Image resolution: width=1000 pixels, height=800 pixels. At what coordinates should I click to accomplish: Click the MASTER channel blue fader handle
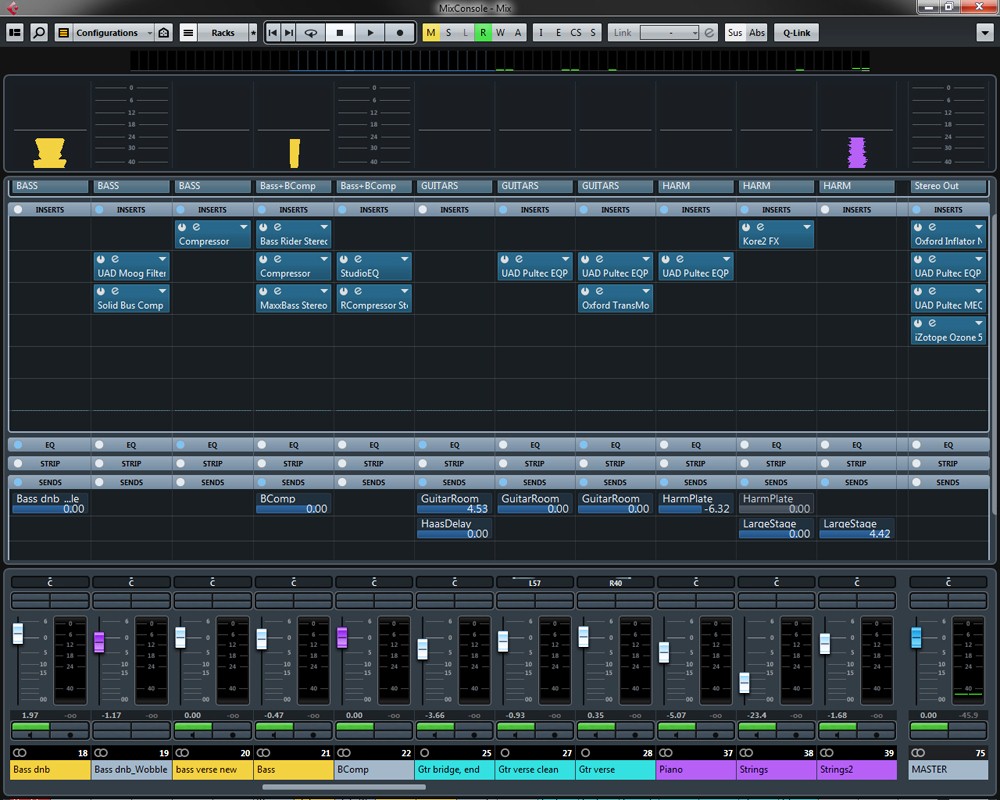[916, 637]
